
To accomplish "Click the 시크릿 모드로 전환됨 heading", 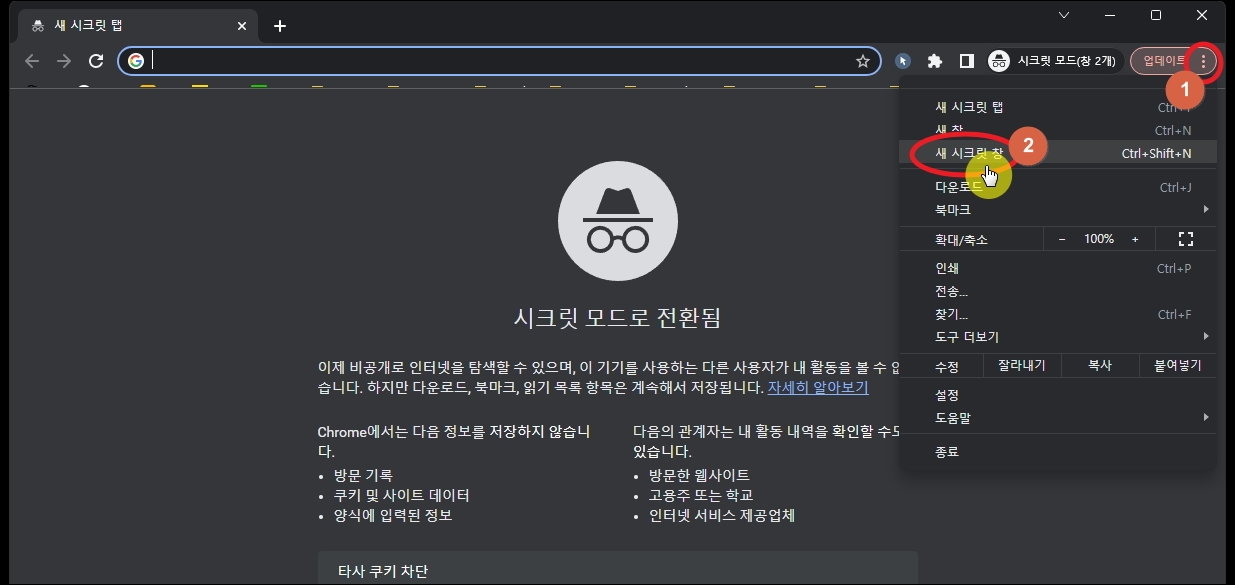I will (617, 318).
